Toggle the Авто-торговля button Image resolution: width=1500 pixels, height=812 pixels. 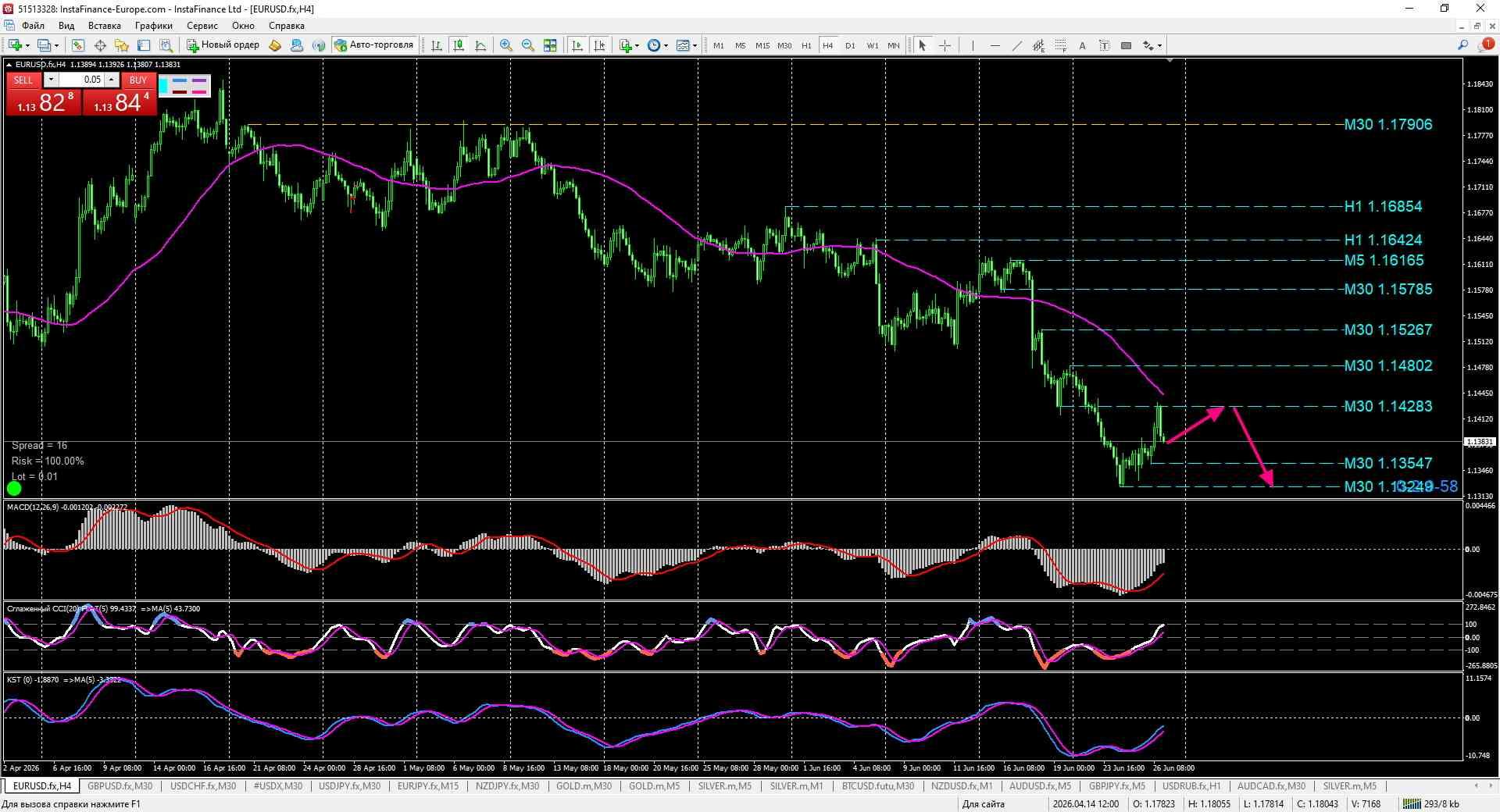[374, 45]
